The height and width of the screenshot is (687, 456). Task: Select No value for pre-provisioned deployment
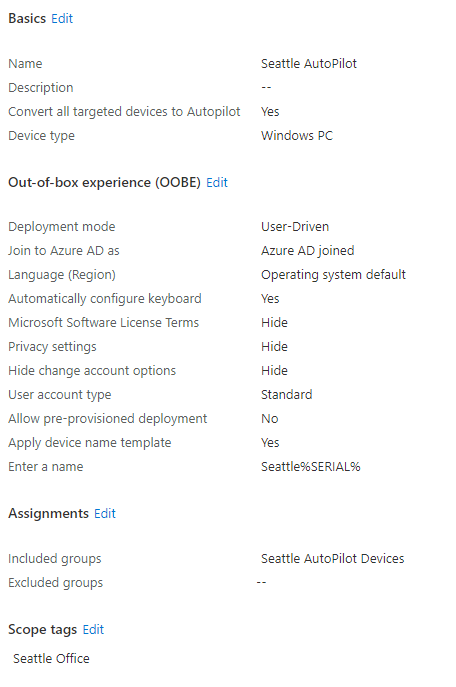(x=269, y=418)
